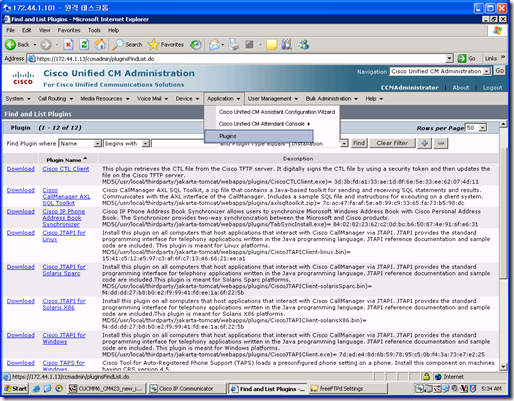The height and width of the screenshot is (401, 514).
Task: Click Show Desktop quick launch icon
Action: click(x=48, y=389)
